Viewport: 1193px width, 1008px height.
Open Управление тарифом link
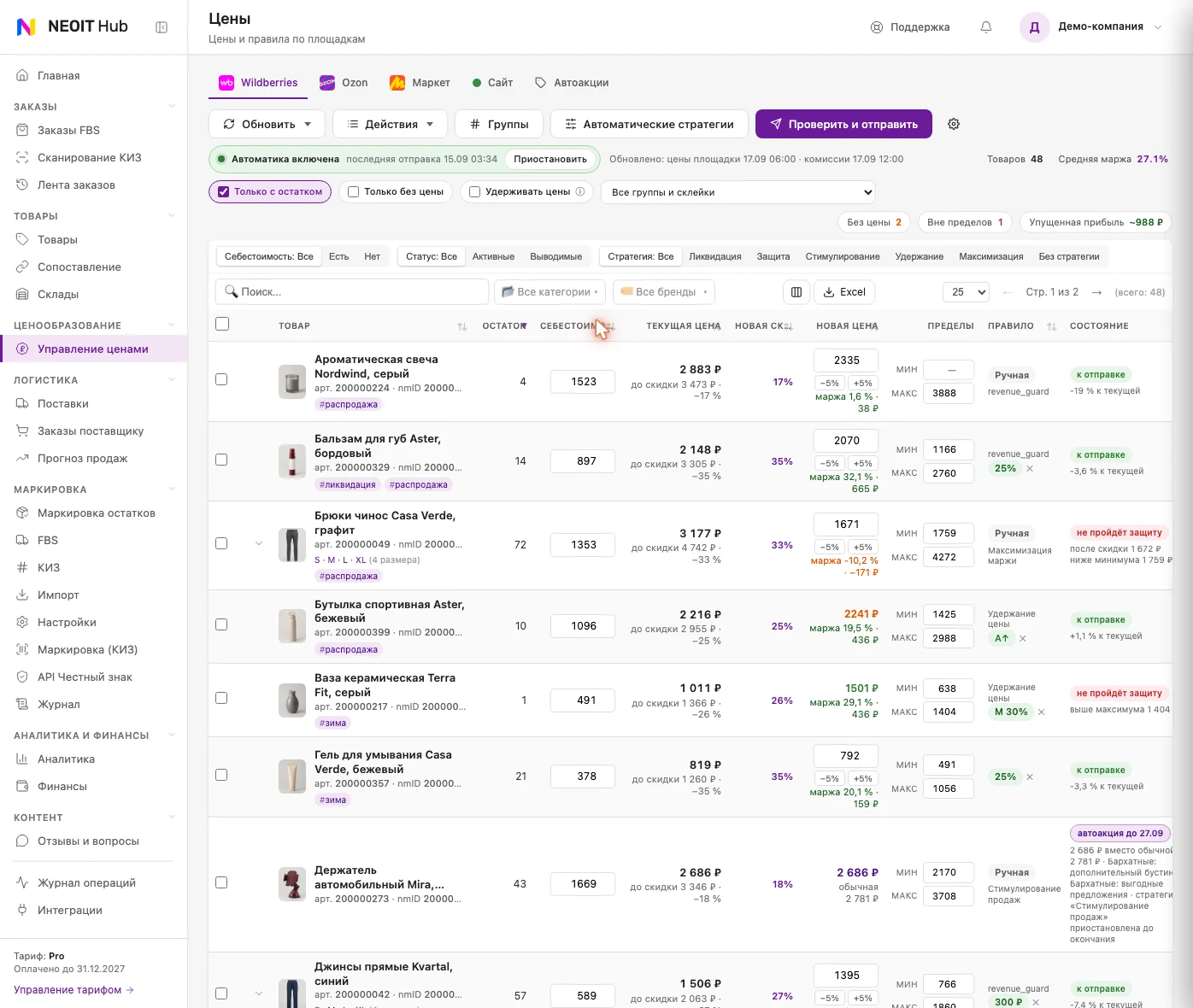(x=73, y=990)
